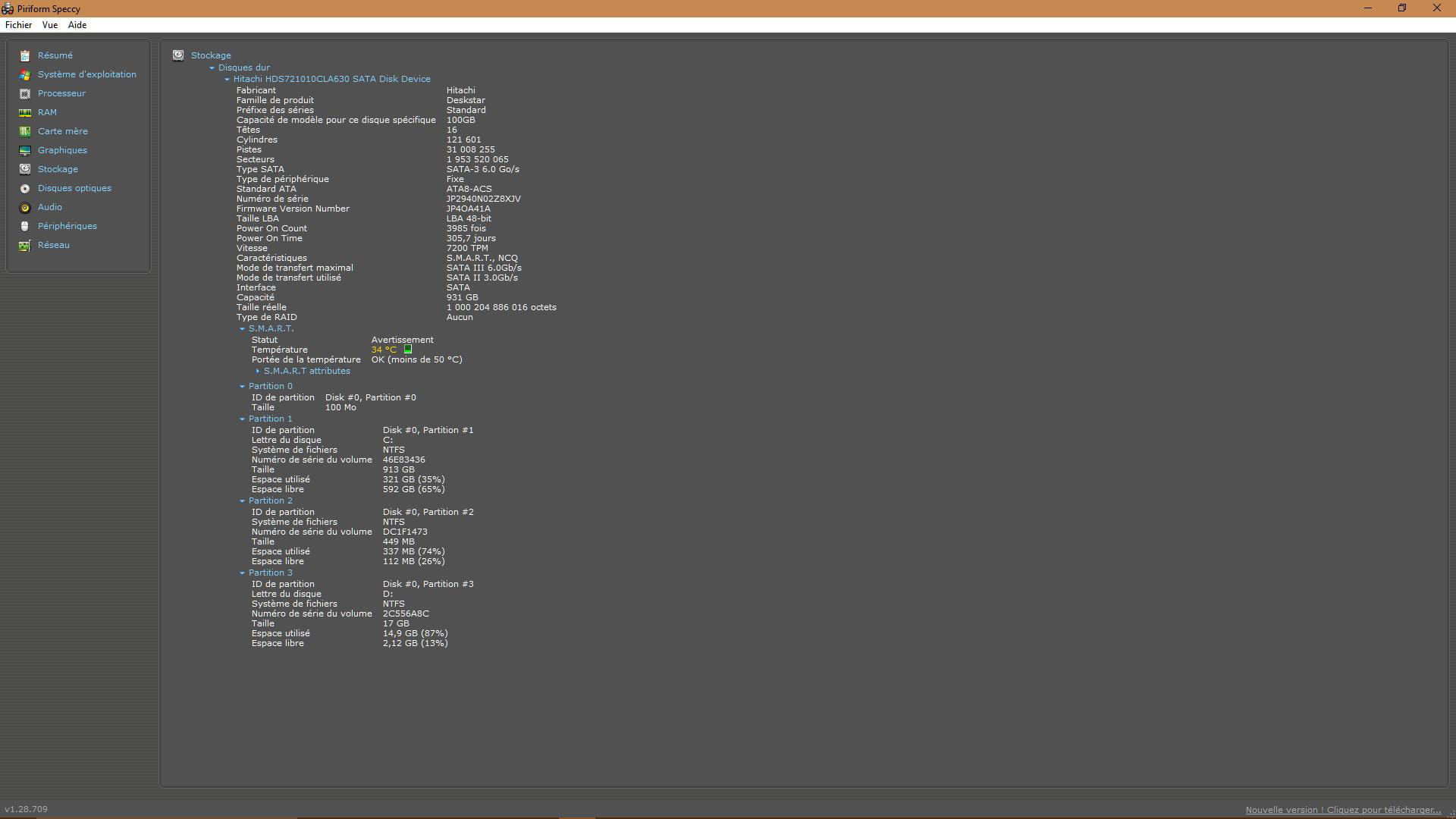Click the 305,7 jours value
Image resolution: width=1456 pixels, height=819 pixels.
point(471,238)
